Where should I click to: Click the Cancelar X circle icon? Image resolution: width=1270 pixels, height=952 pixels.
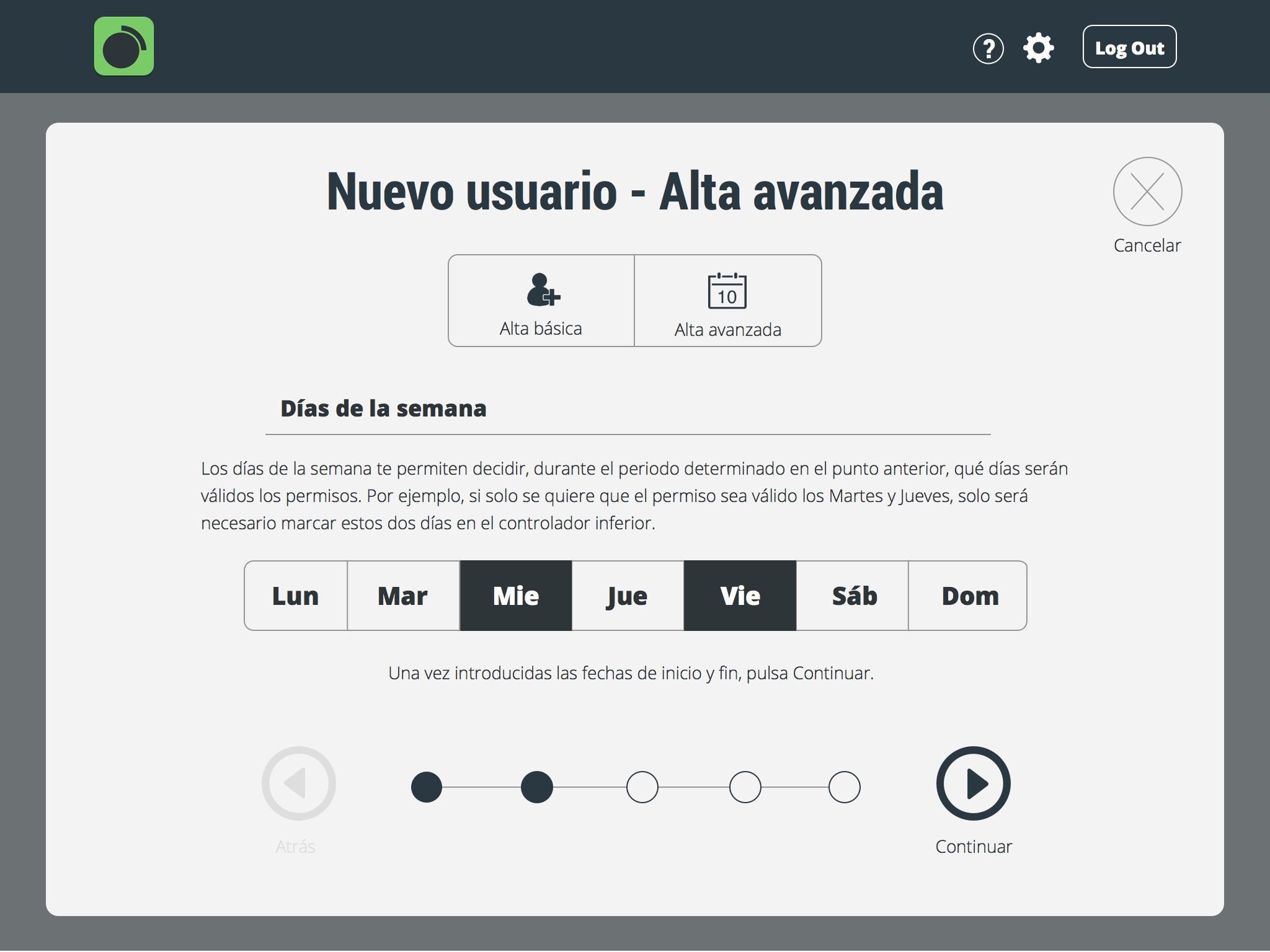1147,192
